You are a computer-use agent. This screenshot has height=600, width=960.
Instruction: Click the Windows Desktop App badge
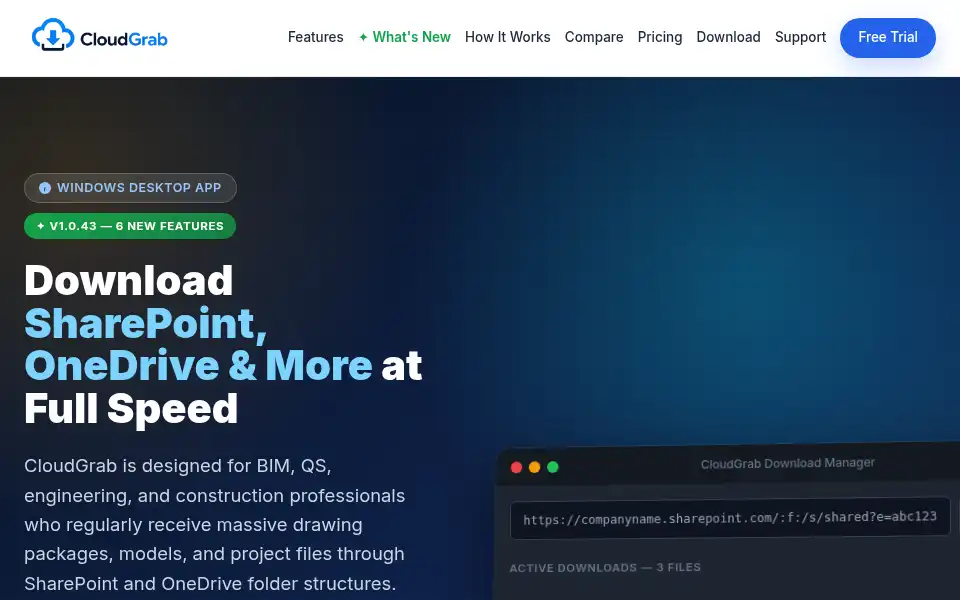coord(130,188)
